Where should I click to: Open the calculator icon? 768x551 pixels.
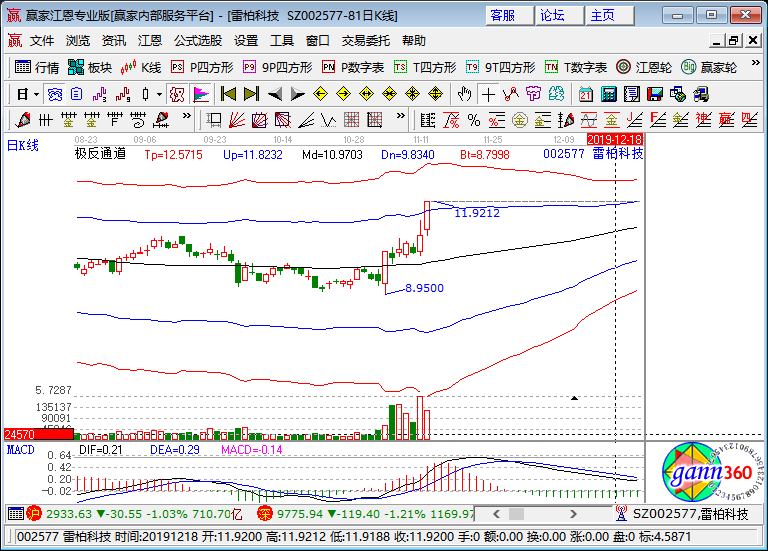(609, 94)
